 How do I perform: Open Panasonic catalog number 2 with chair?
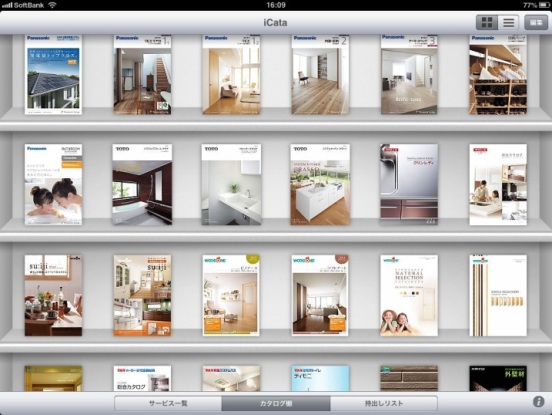tap(320, 74)
